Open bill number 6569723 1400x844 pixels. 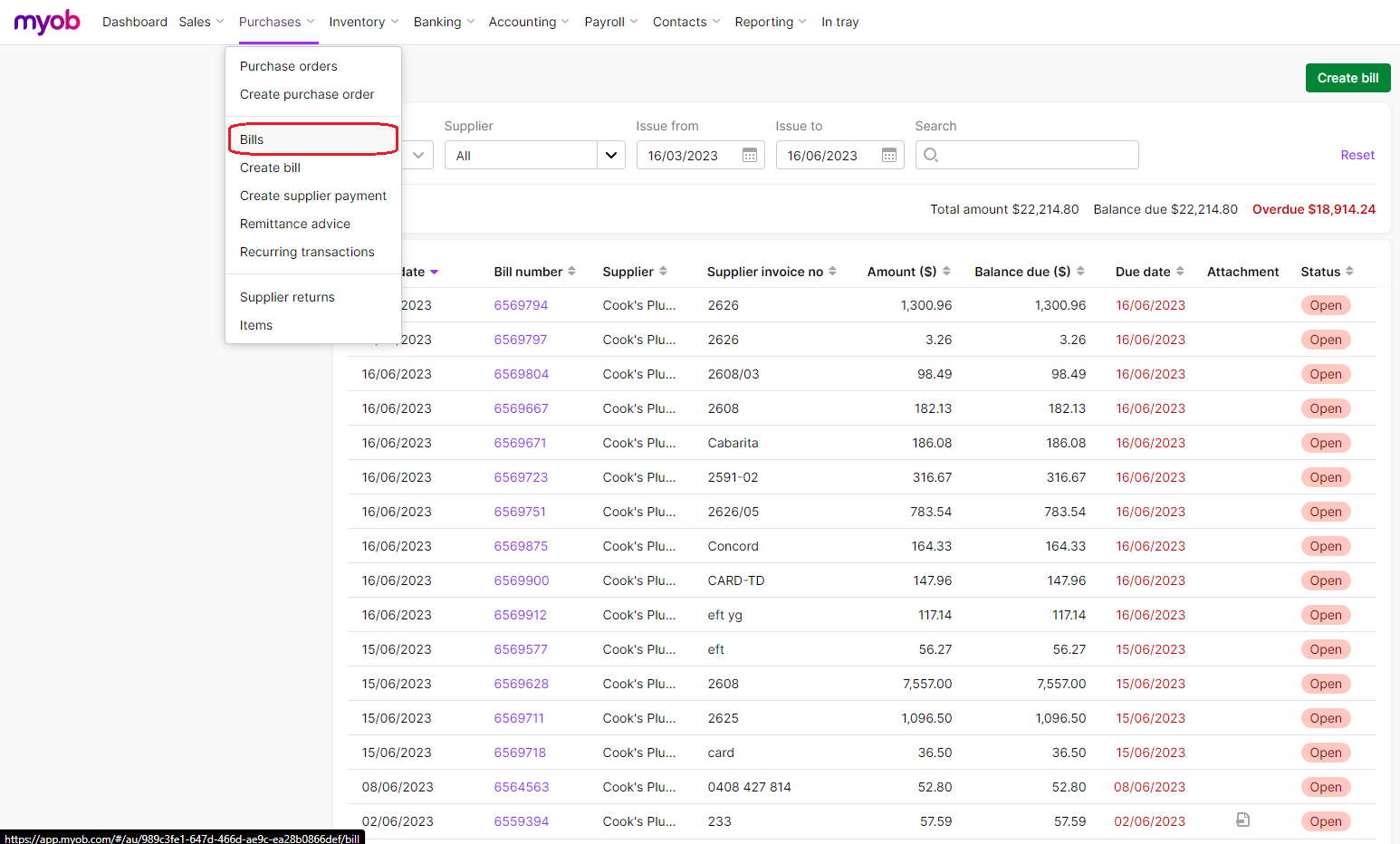521,477
